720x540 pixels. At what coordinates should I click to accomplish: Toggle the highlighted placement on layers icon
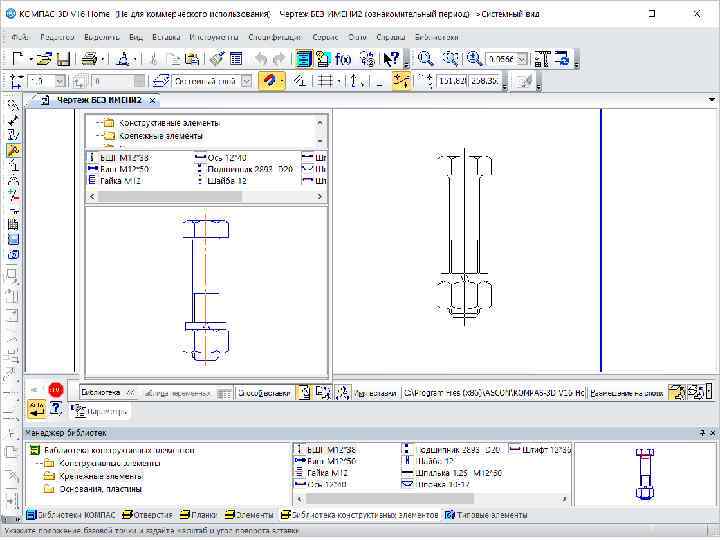[x=676, y=393]
